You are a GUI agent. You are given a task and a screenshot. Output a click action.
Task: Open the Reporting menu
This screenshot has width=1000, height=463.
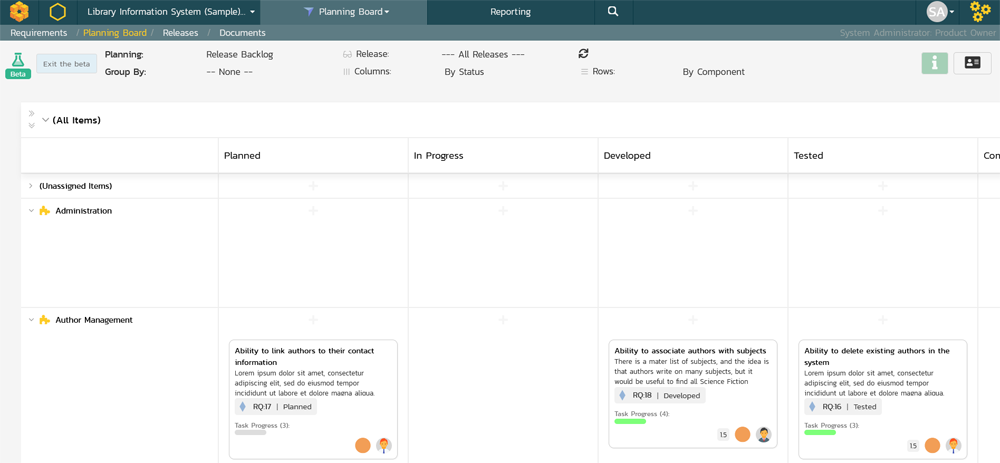pyautogui.click(x=510, y=12)
